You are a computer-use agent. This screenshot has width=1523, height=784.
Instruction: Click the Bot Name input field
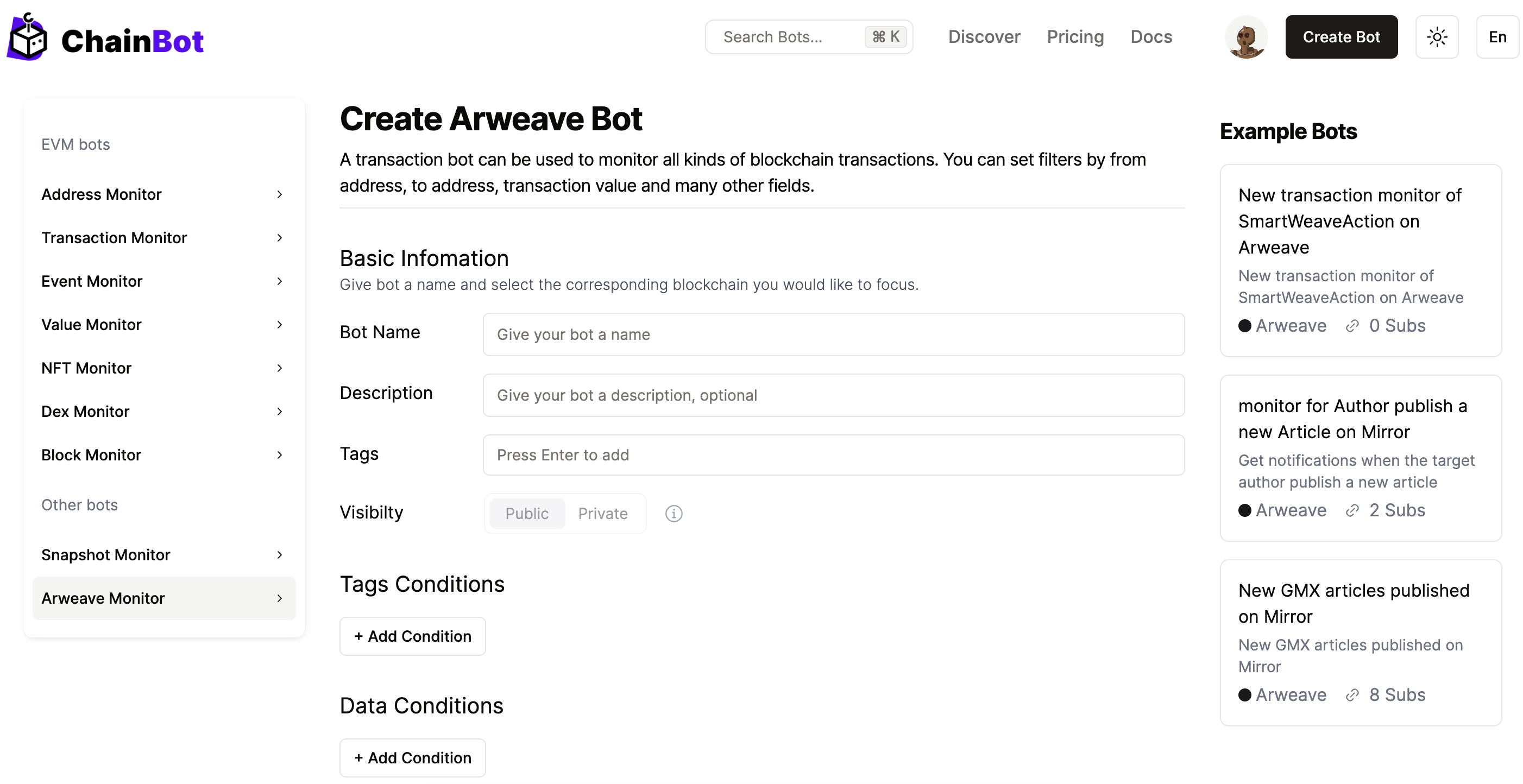click(x=833, y=334)
